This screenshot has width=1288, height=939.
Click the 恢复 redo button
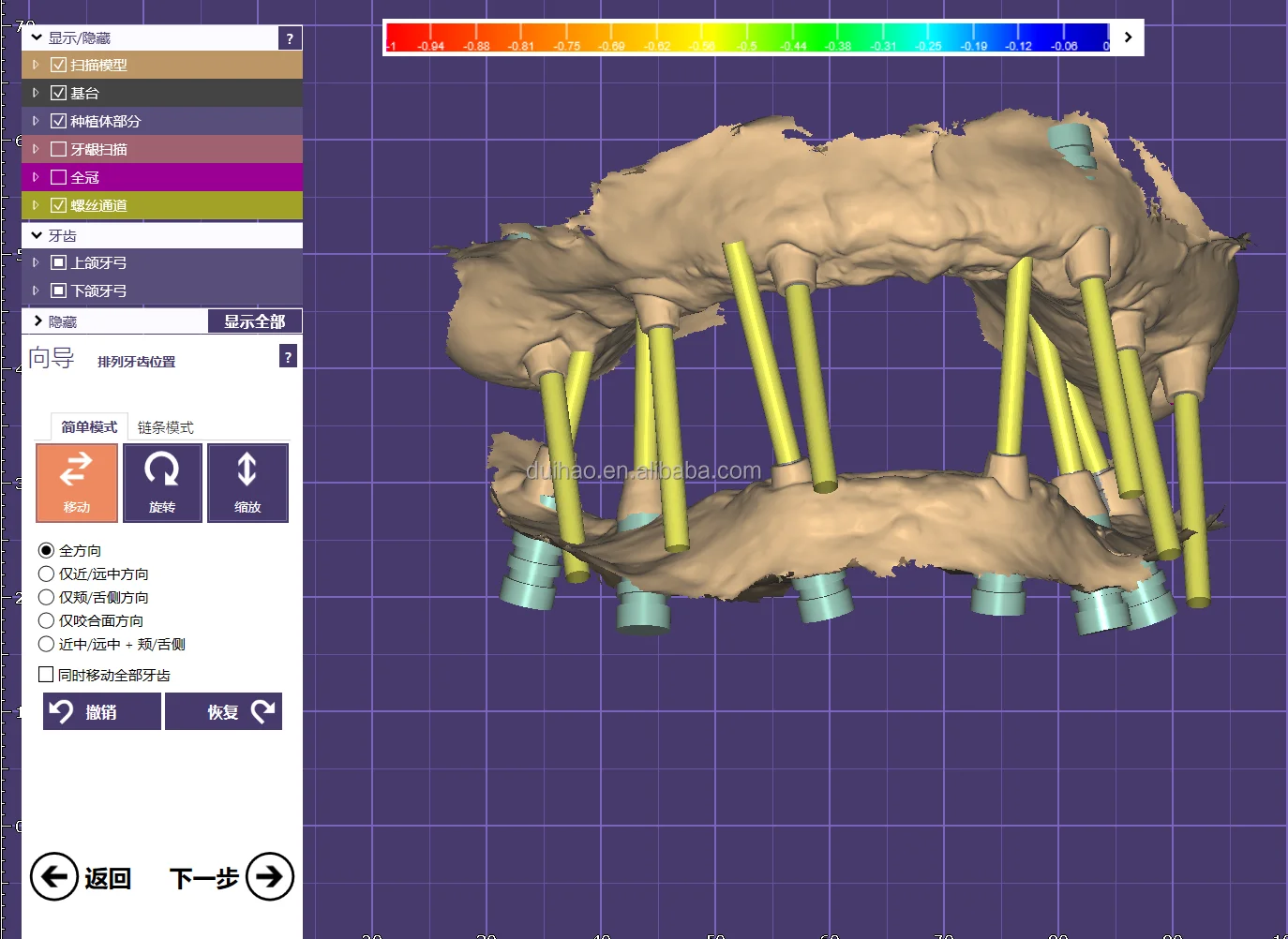[223, 711]
